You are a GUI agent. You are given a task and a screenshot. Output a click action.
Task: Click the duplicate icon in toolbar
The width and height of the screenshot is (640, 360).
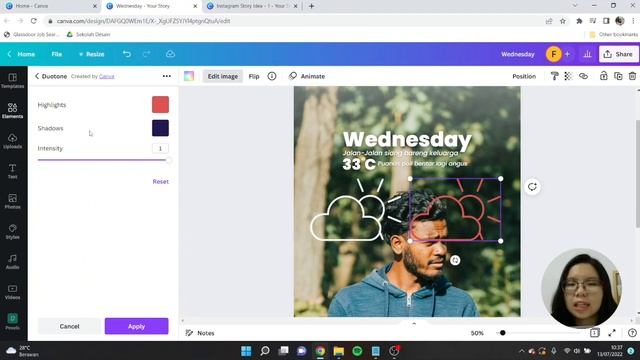[x=618, y=76]
